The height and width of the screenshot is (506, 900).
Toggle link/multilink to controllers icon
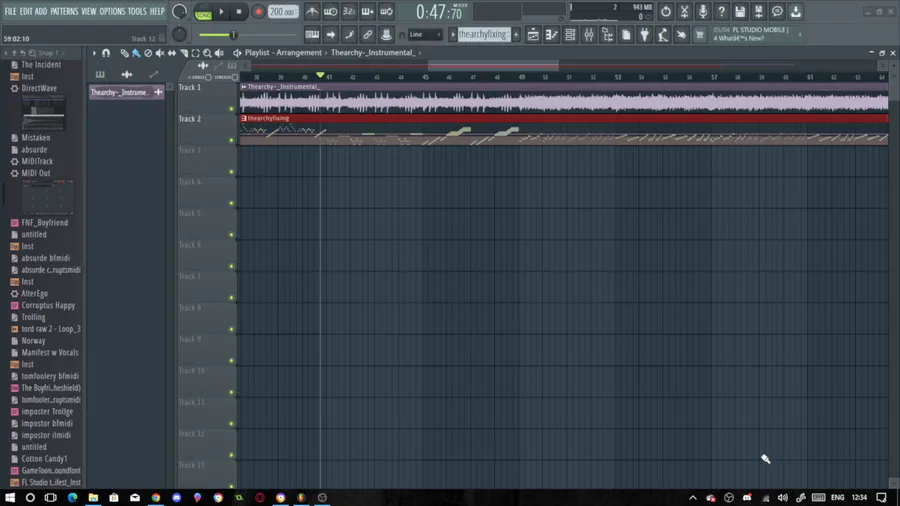point(367,34)
